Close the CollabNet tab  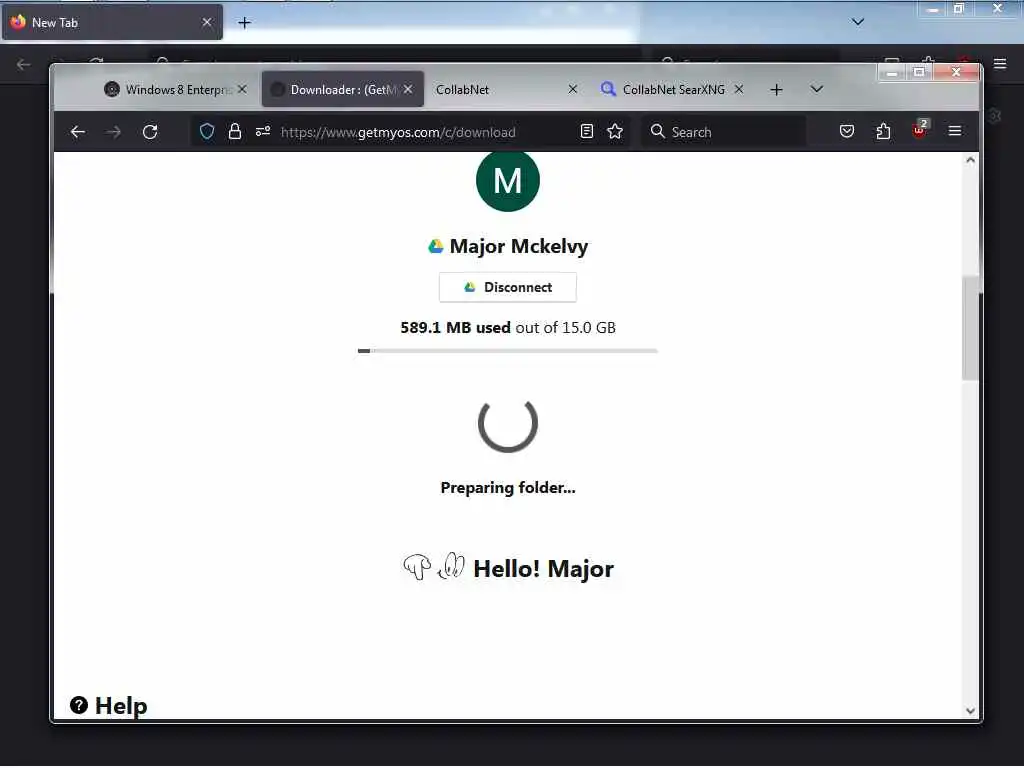(x=573, y=89)
